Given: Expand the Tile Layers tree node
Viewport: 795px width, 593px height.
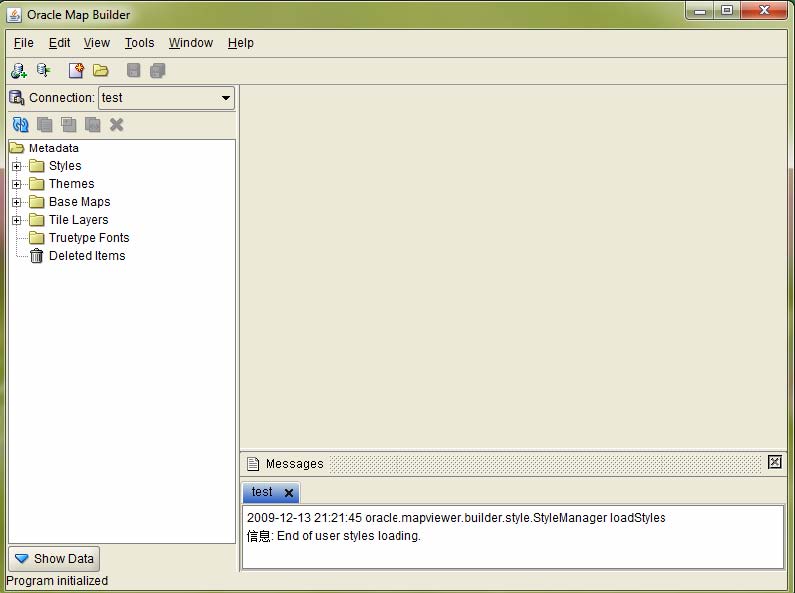Looking at the screenshot, I should [x=17, y=220].
